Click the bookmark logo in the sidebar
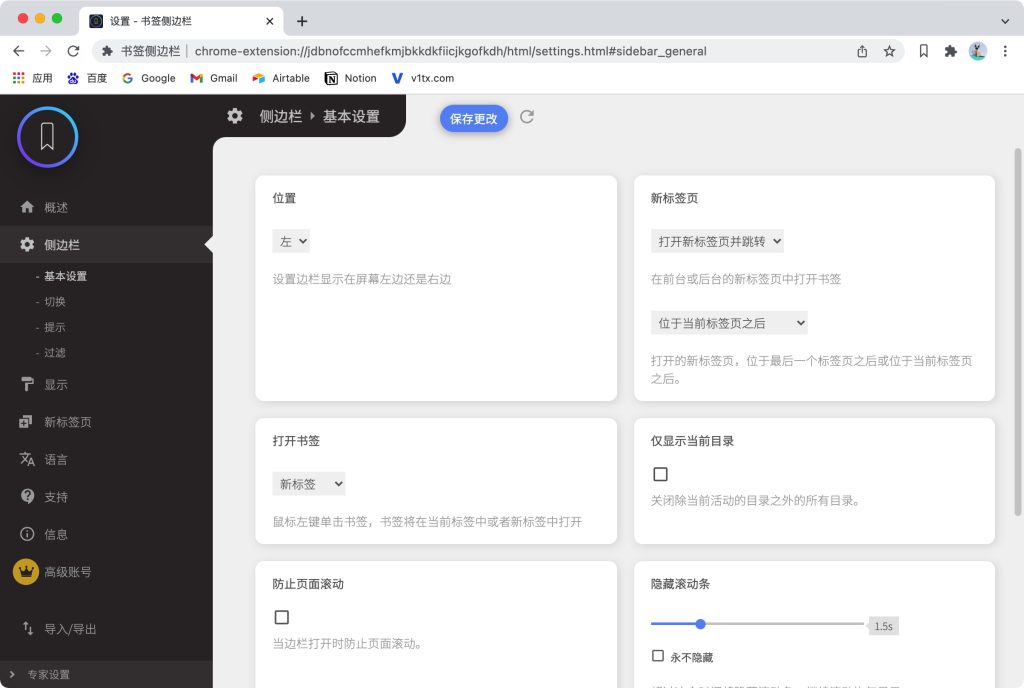The height and width of the screenshot is (688, 1024). pos(48,137)
